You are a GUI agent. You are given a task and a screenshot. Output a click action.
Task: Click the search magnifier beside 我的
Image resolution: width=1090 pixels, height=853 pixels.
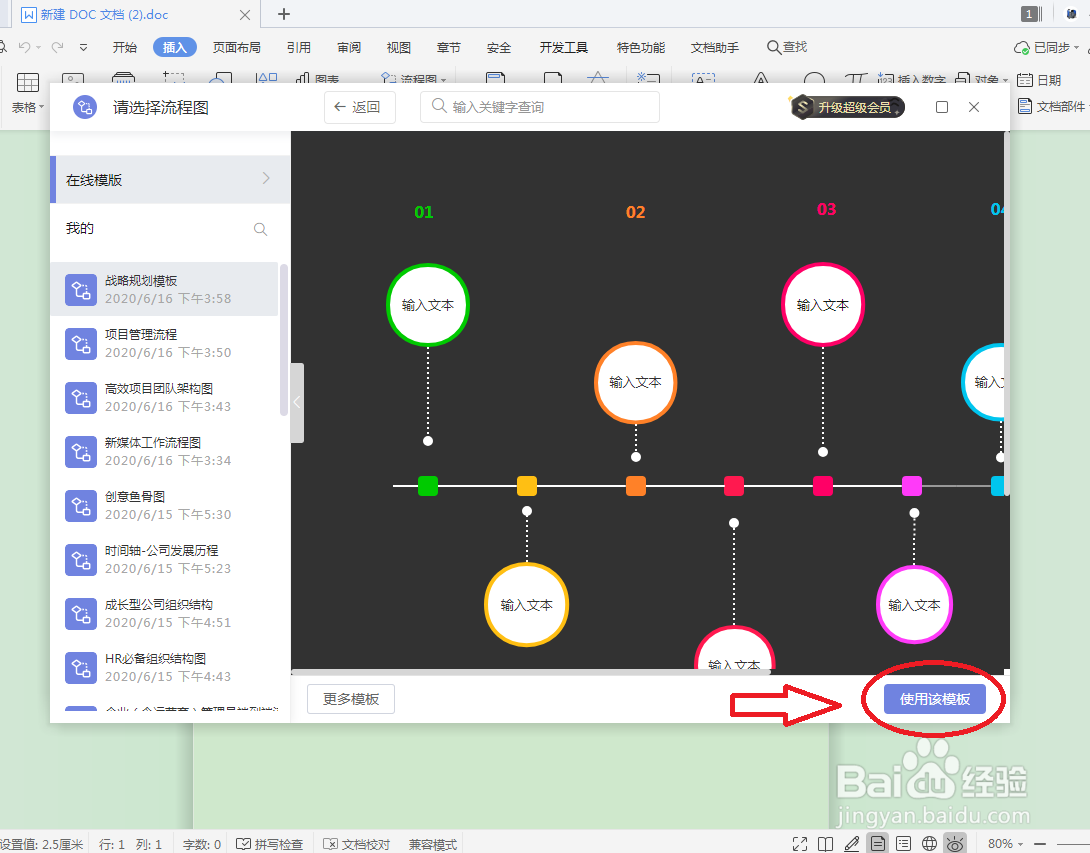coord(261,229)
